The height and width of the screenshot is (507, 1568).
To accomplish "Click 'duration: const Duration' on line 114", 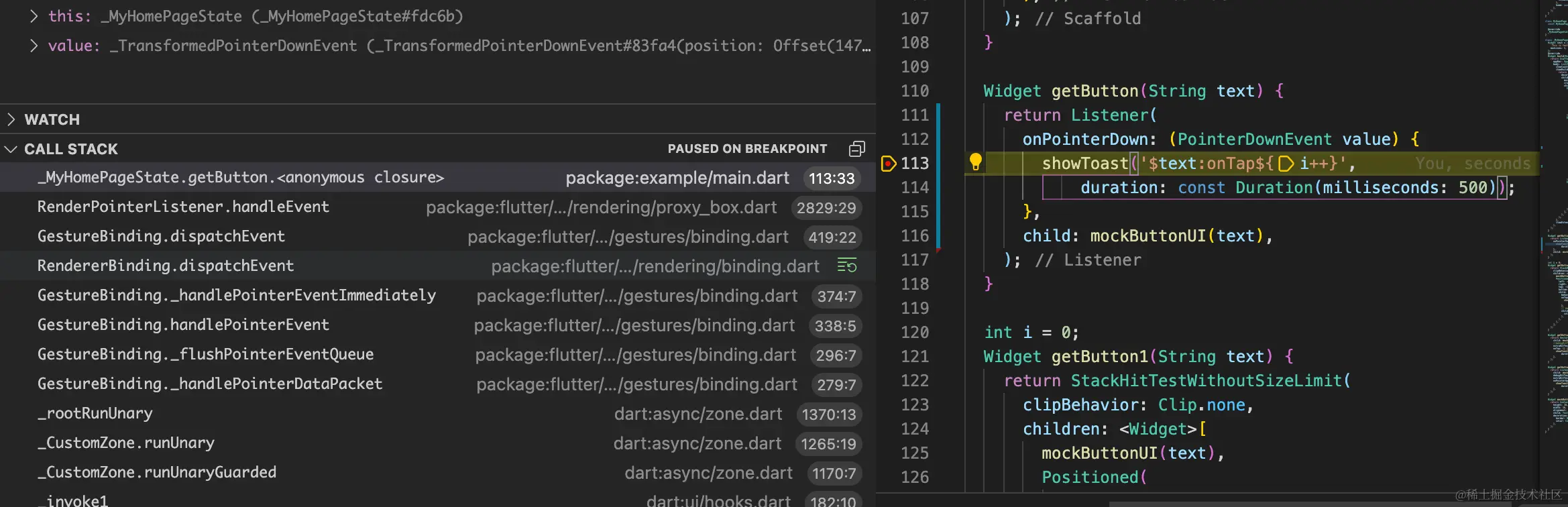I will (1196, 187).
